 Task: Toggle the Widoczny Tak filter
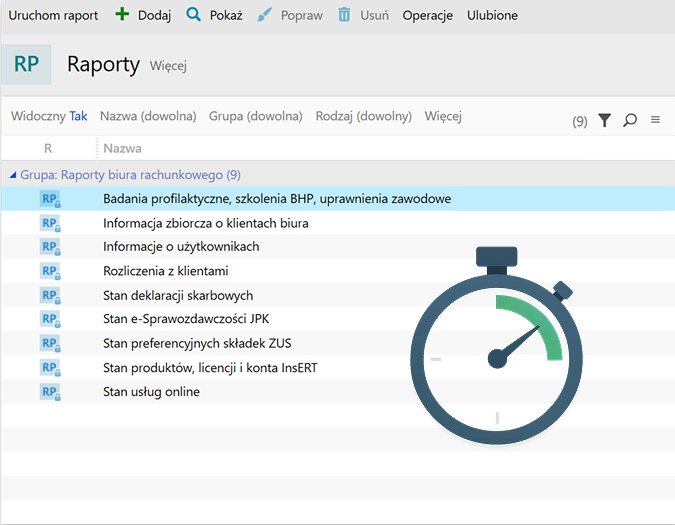coord(49,116)
